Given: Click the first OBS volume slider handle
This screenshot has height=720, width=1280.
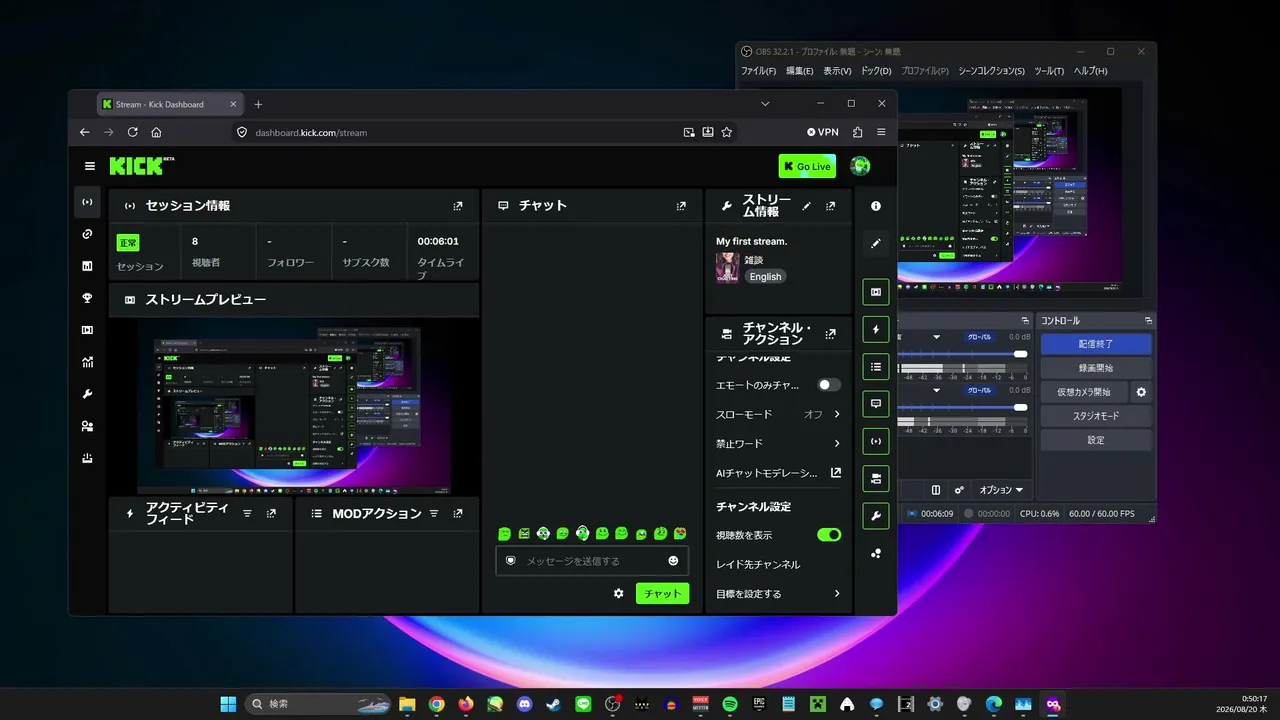Looking at the screenshot, I should pyautogui.click(x=1020, y=354).
